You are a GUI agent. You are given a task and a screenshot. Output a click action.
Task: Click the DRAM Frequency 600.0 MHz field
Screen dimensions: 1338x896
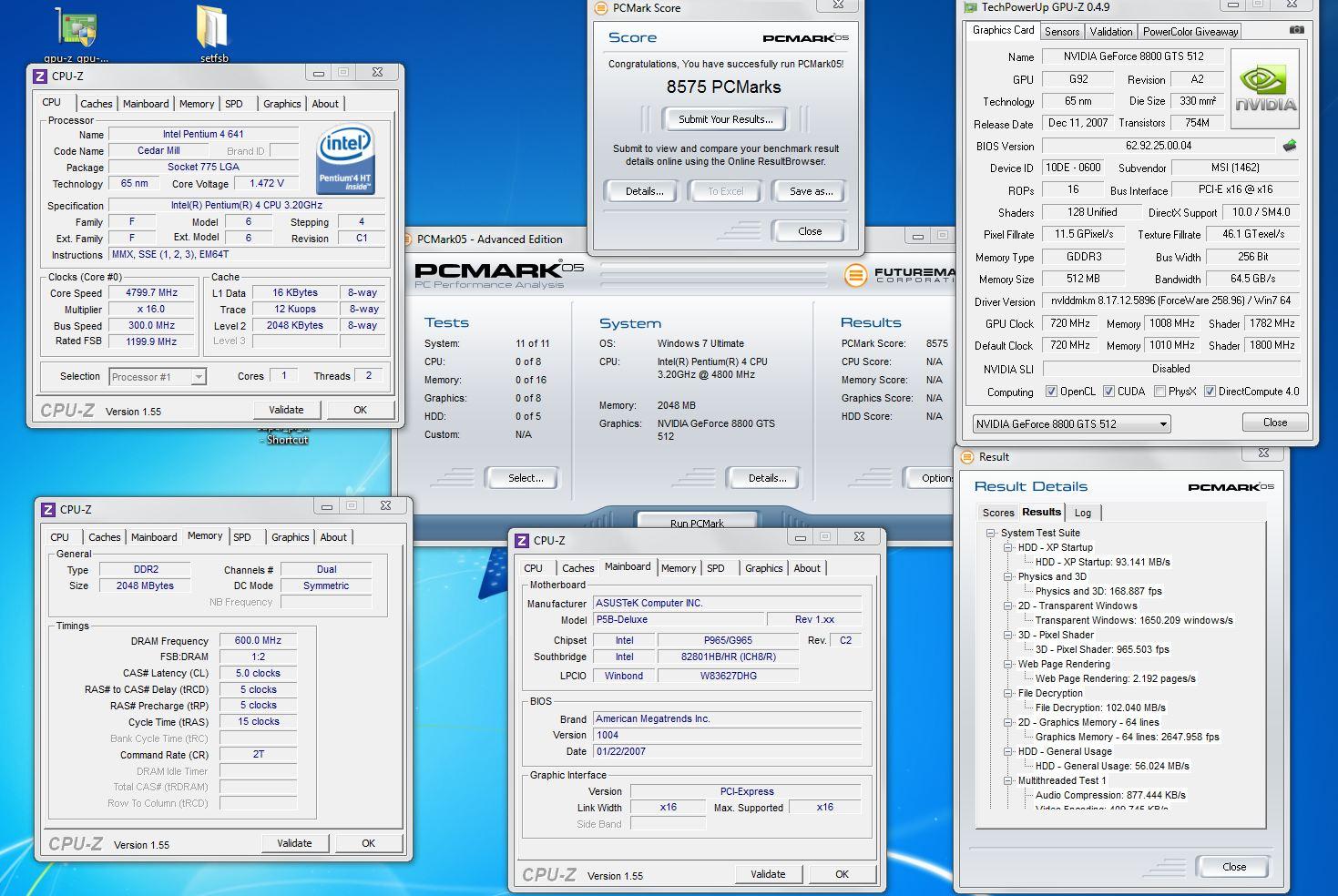point(258,641)
